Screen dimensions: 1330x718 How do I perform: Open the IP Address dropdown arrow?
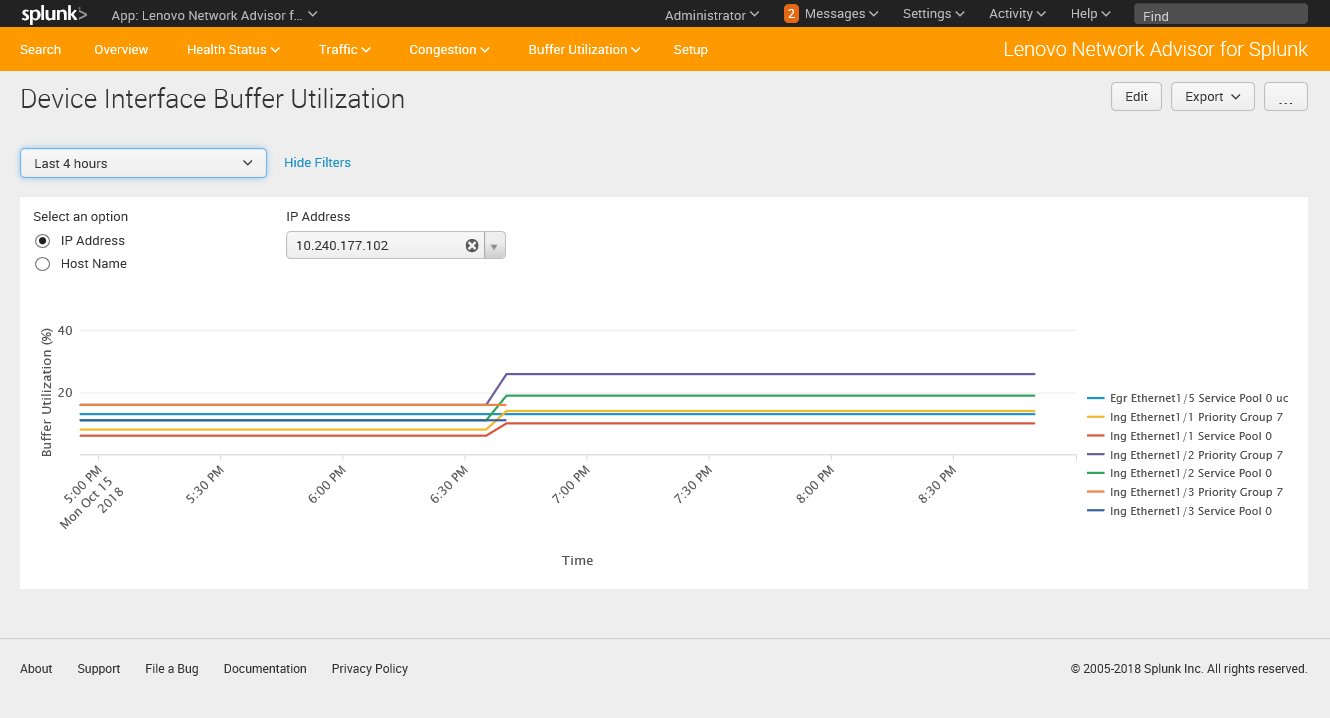pyautogui.click(x=494, y=245)
